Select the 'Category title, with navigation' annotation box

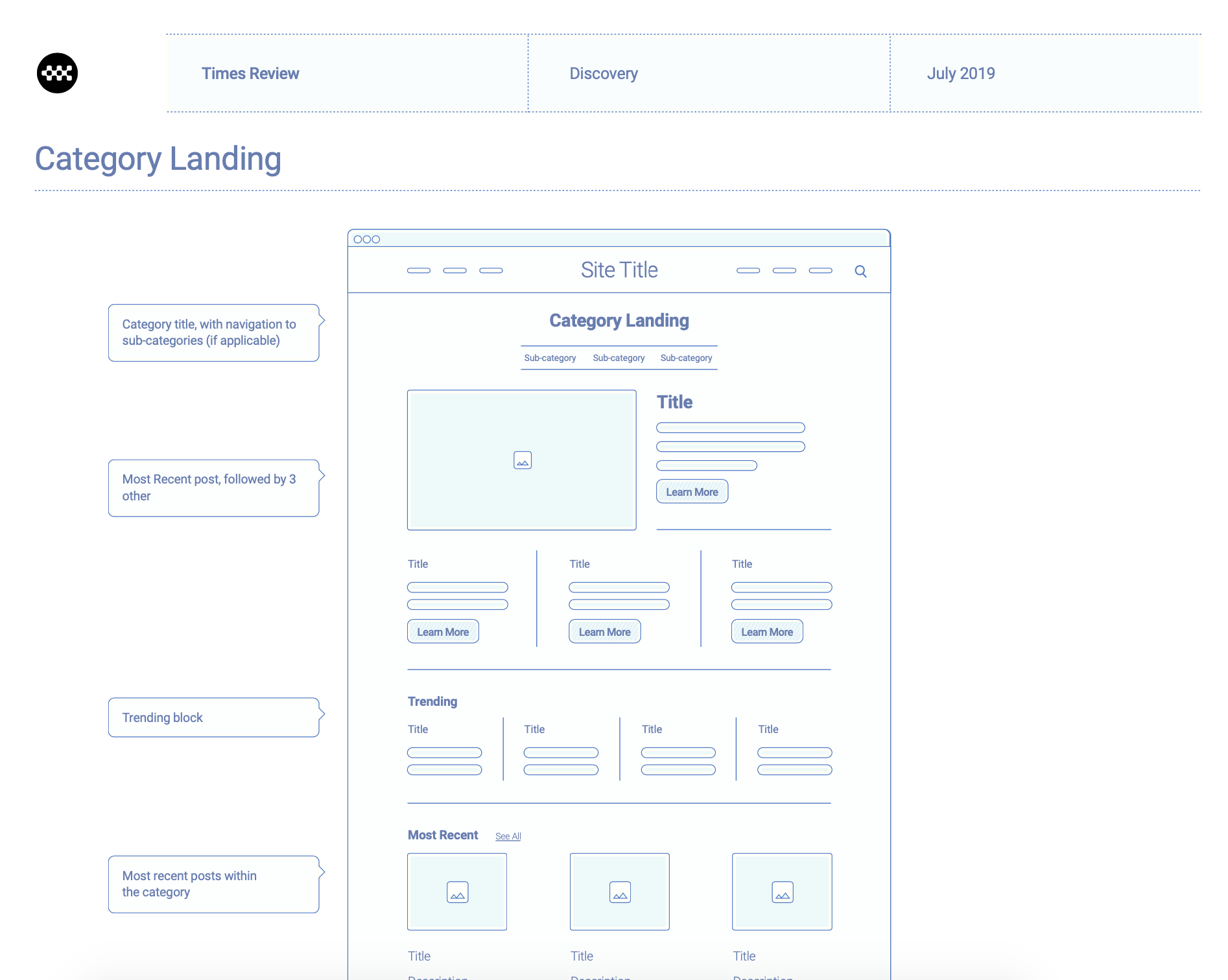pos(217,332)
